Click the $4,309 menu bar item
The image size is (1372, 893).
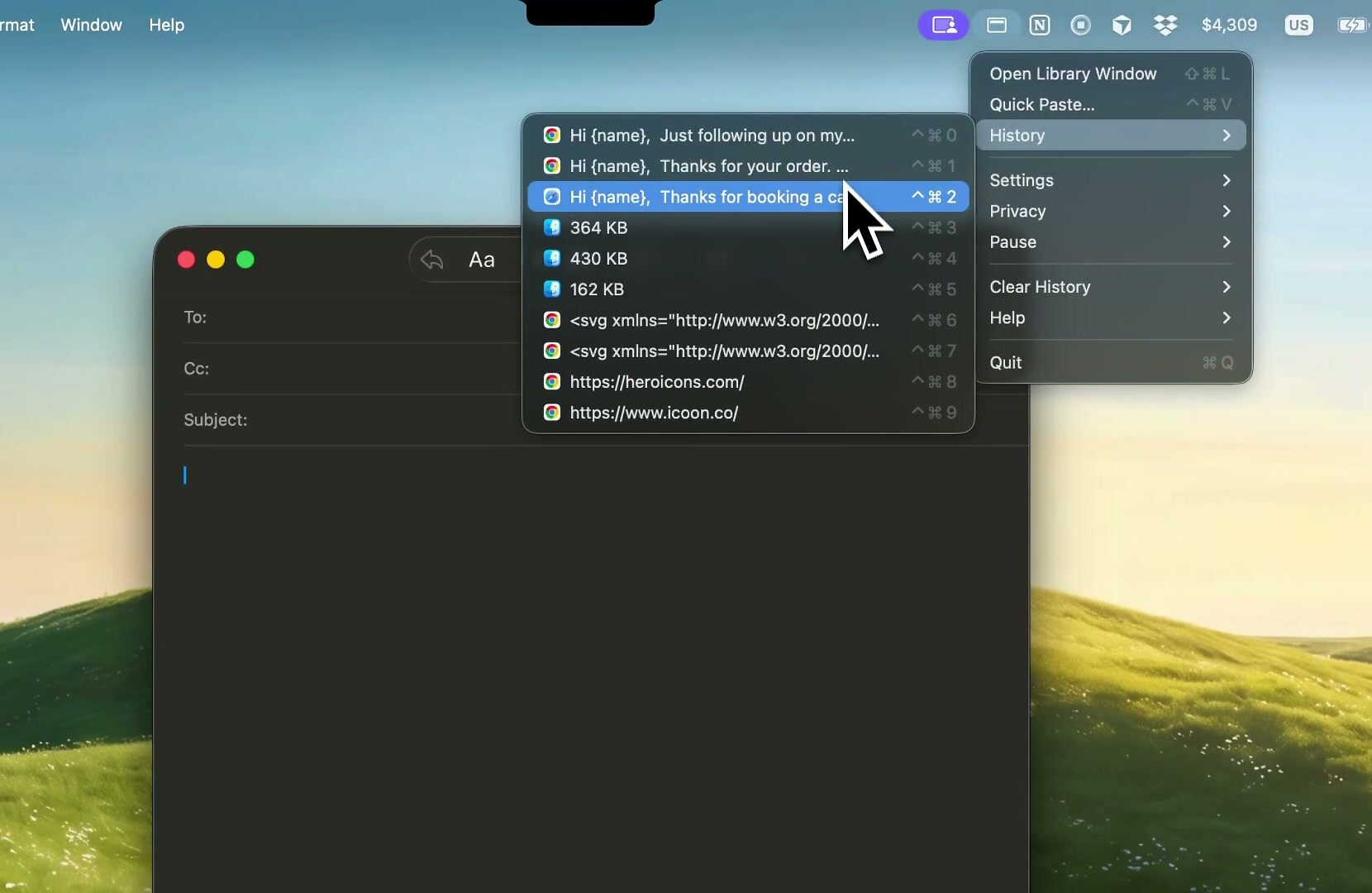(x=1229, y=25)
